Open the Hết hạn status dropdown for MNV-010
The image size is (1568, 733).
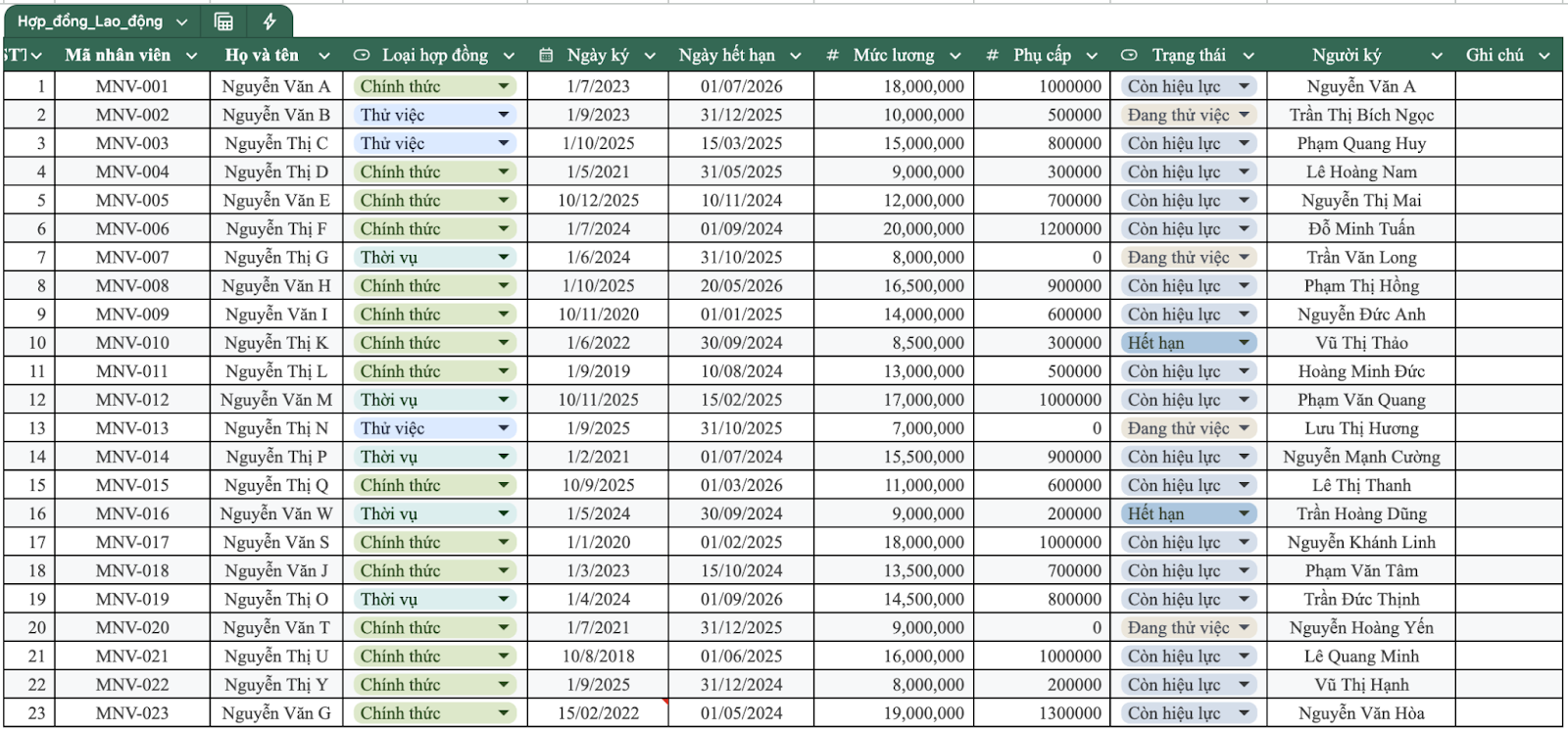[x=1244, y=343]
